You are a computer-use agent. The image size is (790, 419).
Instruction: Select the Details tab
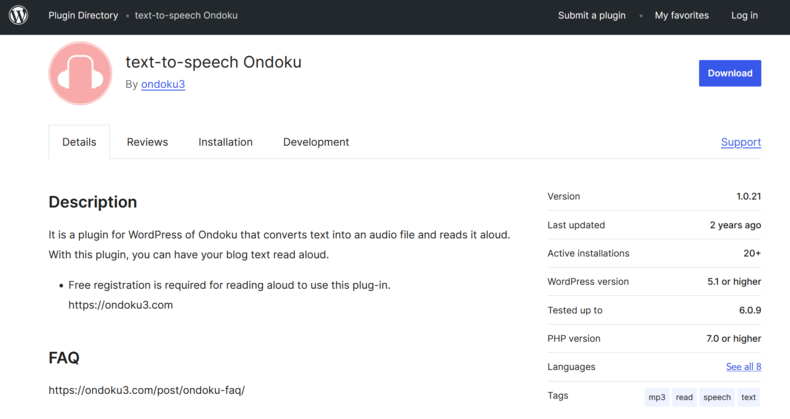click(79, 142)
